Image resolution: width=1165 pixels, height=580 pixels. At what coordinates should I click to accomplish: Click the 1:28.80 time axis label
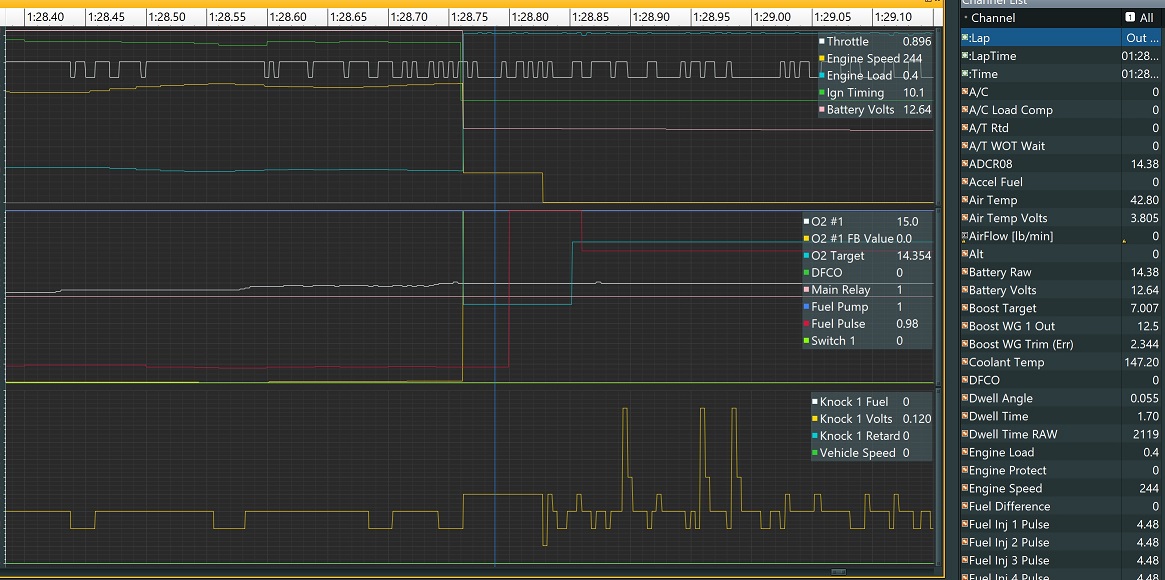click(x=530, y=16)
